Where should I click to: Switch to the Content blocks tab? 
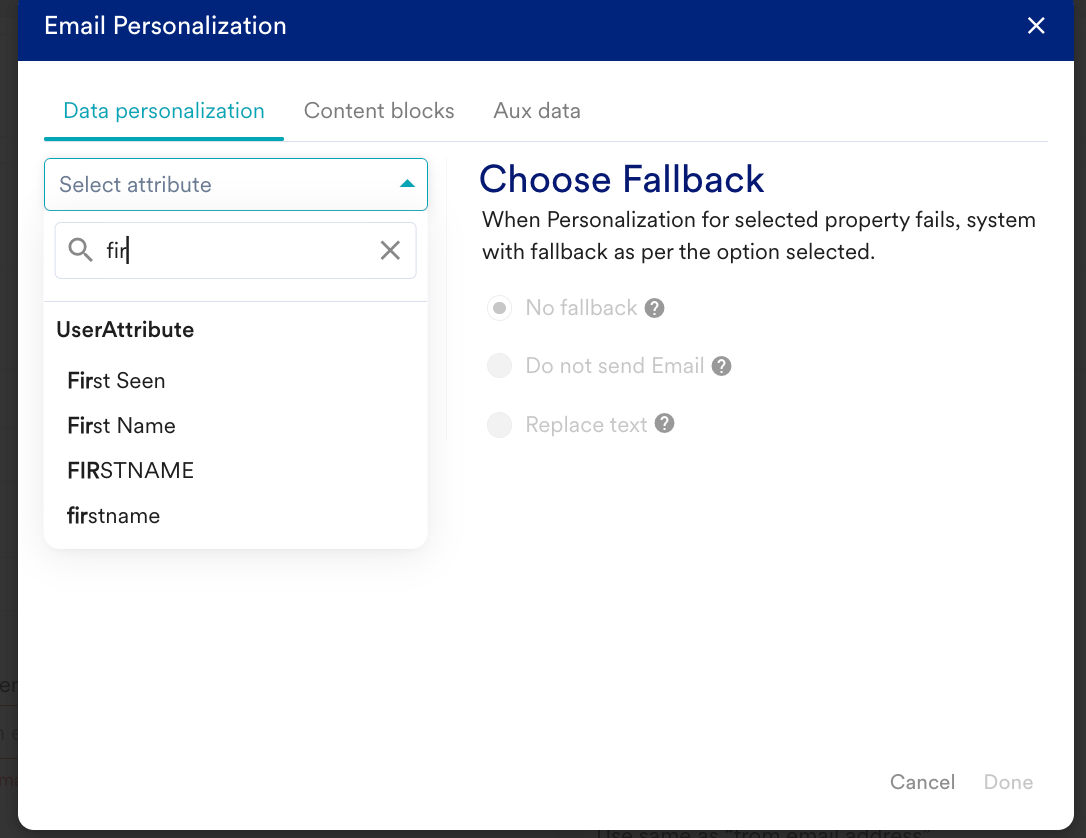click(x=379, y=111)
